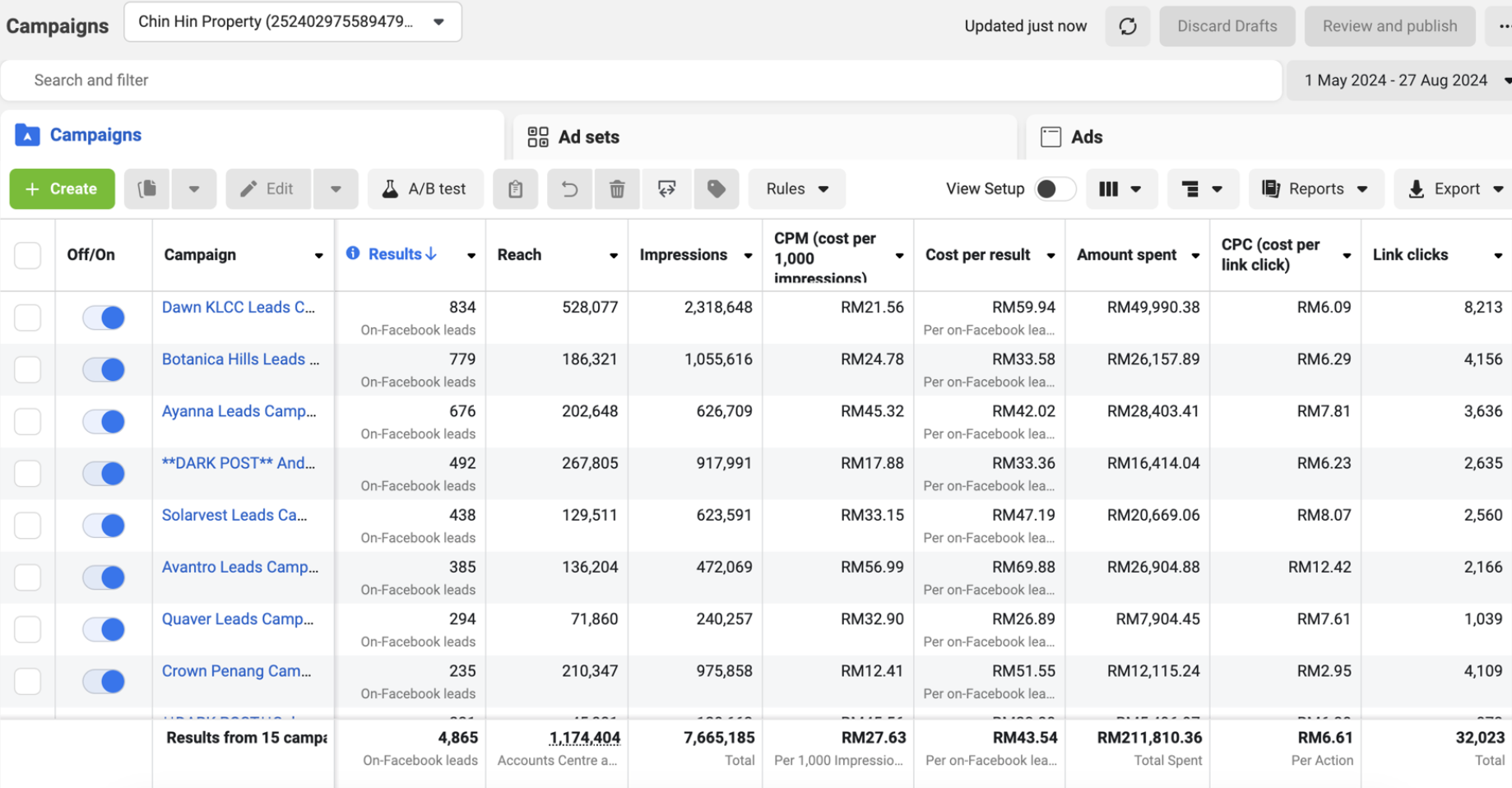
Task: Click the Results info icon
Action: 353,253
